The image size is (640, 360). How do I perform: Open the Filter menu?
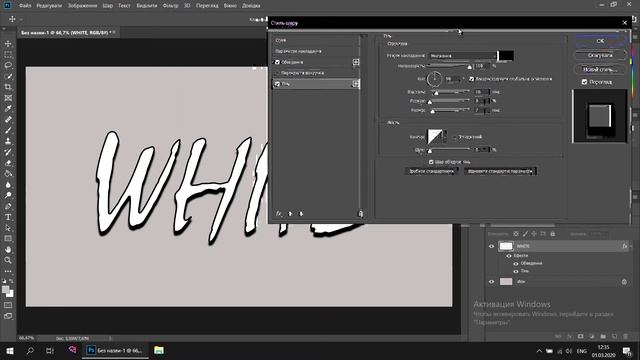170,6
